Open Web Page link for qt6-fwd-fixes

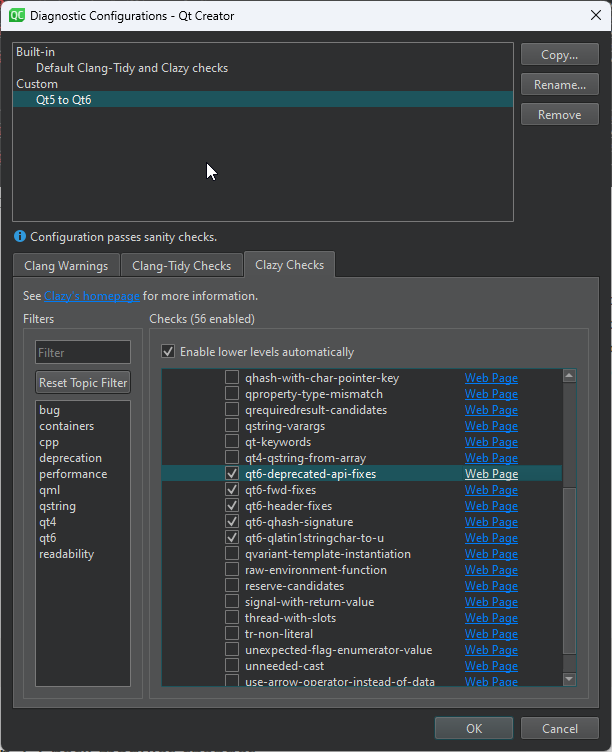tap(491, 490)
